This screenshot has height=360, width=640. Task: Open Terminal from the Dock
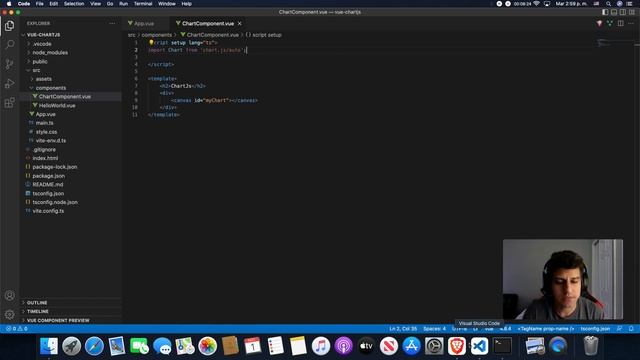point(502,346)
